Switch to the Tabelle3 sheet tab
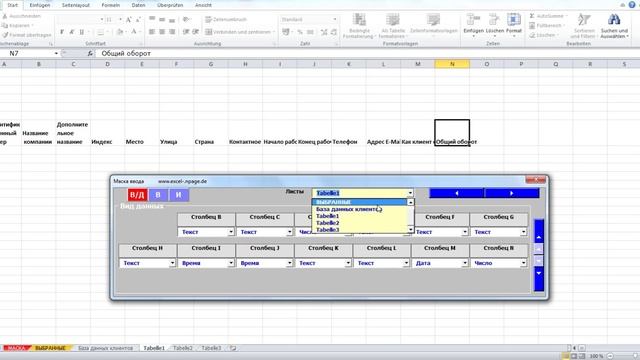Screen dimensions: 640x360 [x=211, y=348]
